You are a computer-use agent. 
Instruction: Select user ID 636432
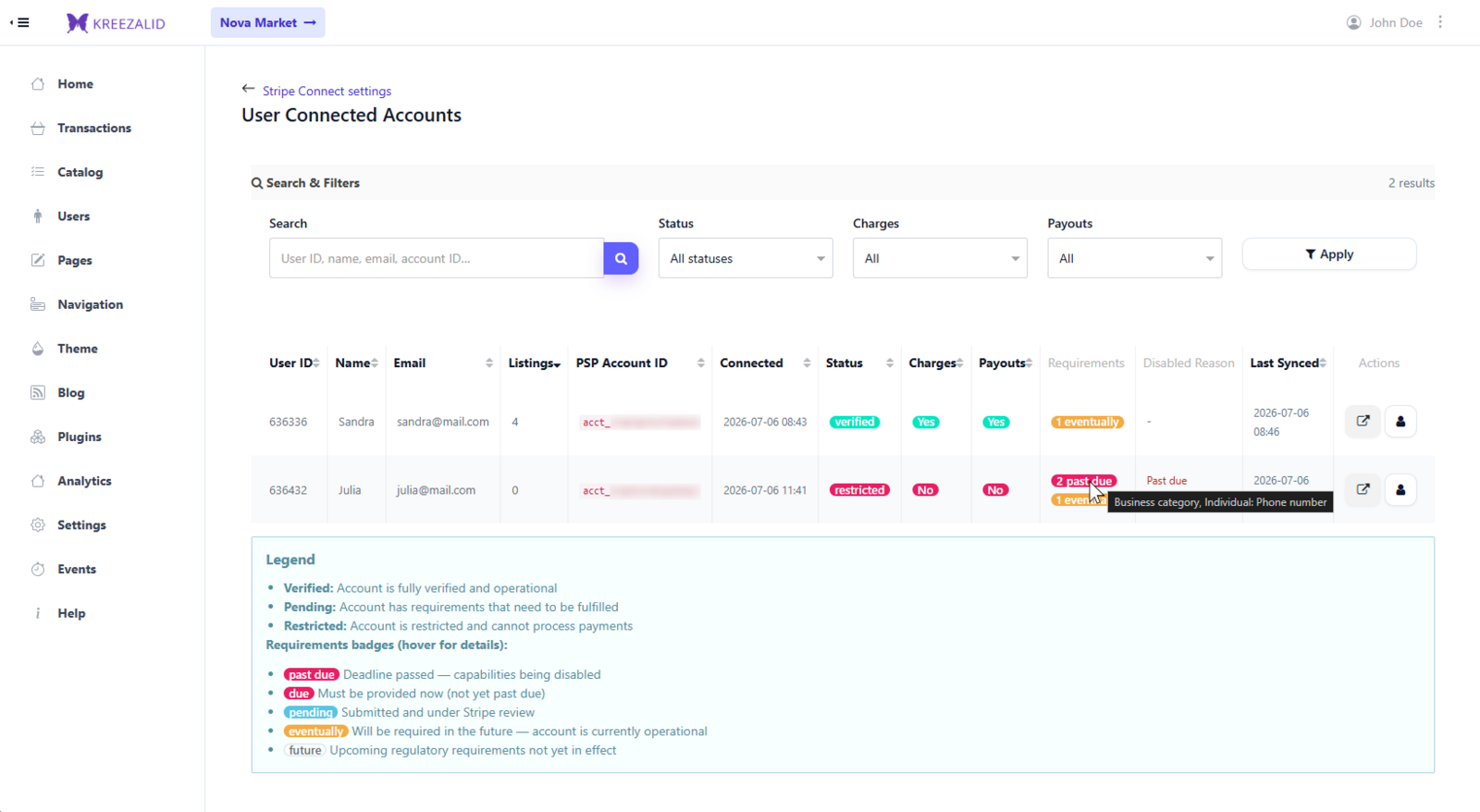point(288,490)
